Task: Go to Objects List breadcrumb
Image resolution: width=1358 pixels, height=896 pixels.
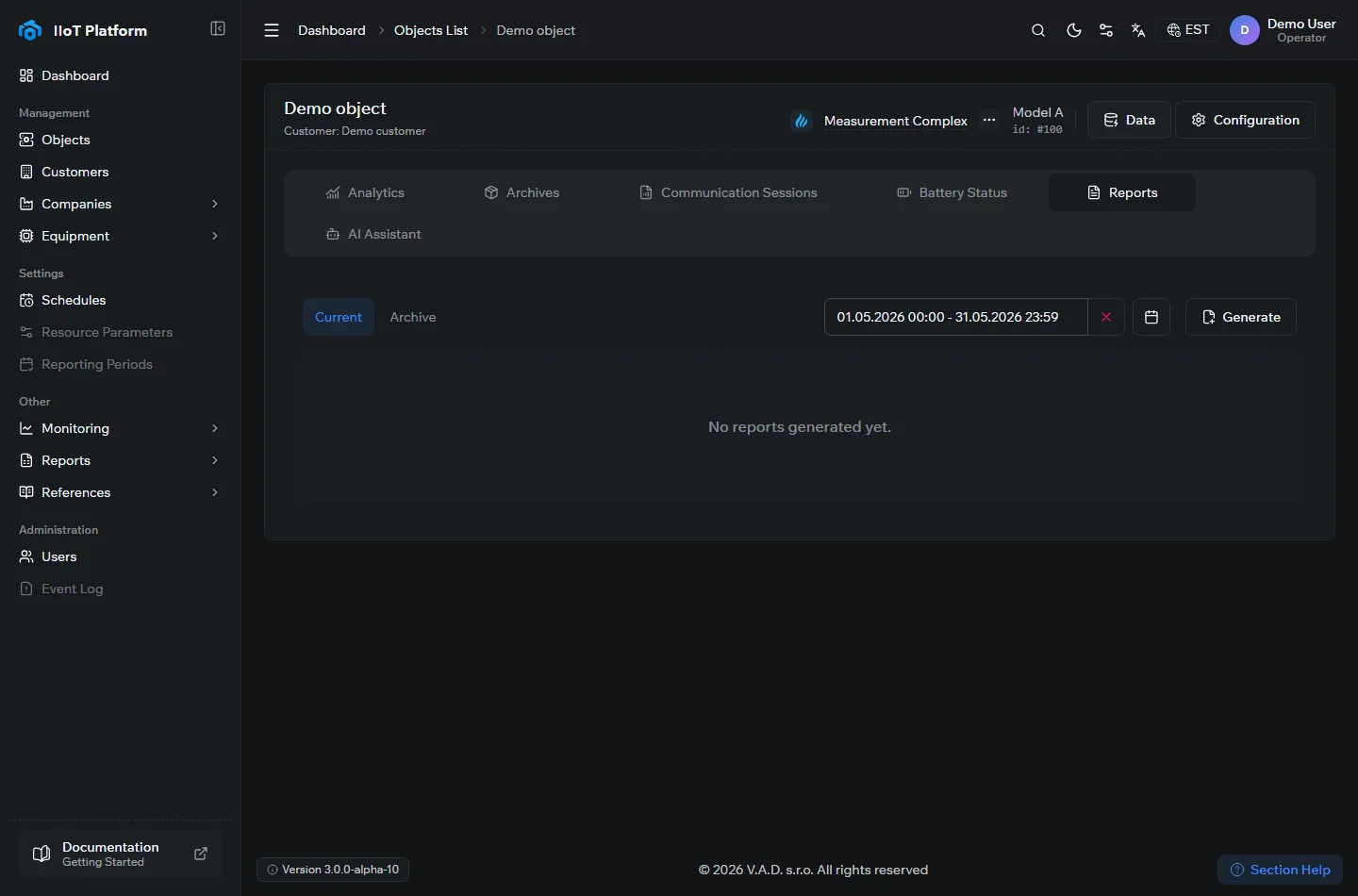Action: coord(431,30)
